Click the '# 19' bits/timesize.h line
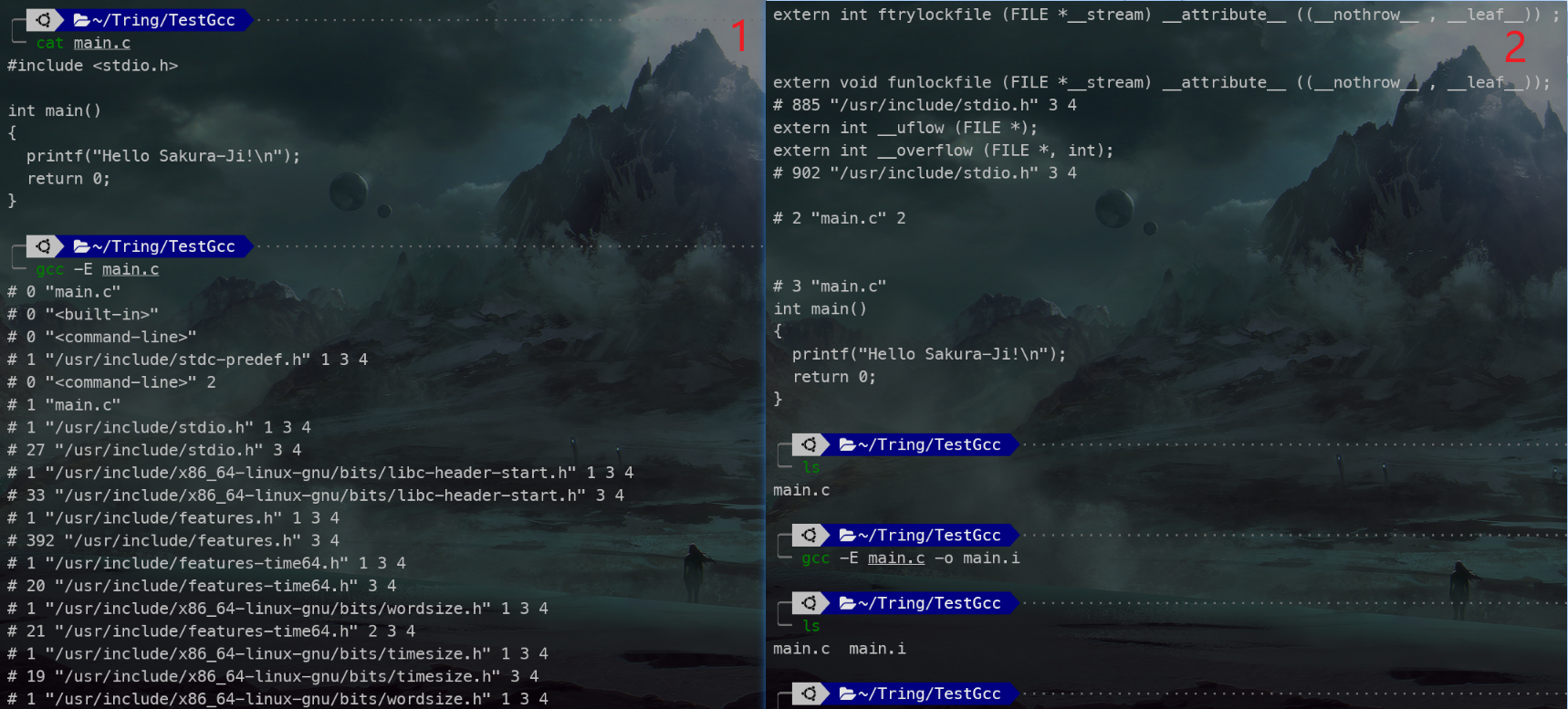 click(x=273, y=676)
